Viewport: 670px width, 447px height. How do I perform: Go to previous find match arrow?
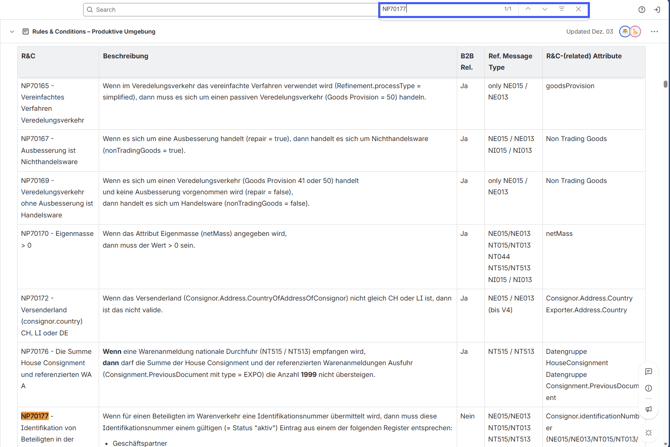pyautogui.click(x=528, y=9)
